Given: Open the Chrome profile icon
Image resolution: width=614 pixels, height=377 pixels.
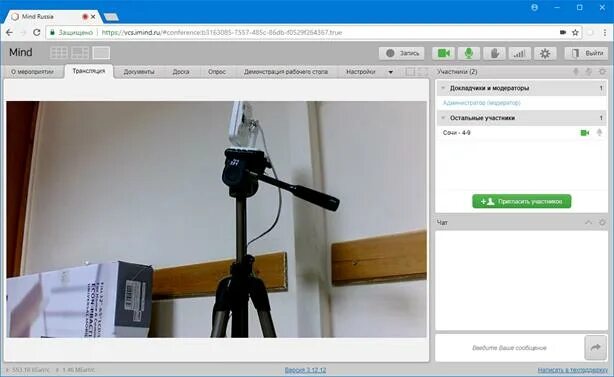Looking at the screenshot, I should pyautogui.click(x=535, y=7).
